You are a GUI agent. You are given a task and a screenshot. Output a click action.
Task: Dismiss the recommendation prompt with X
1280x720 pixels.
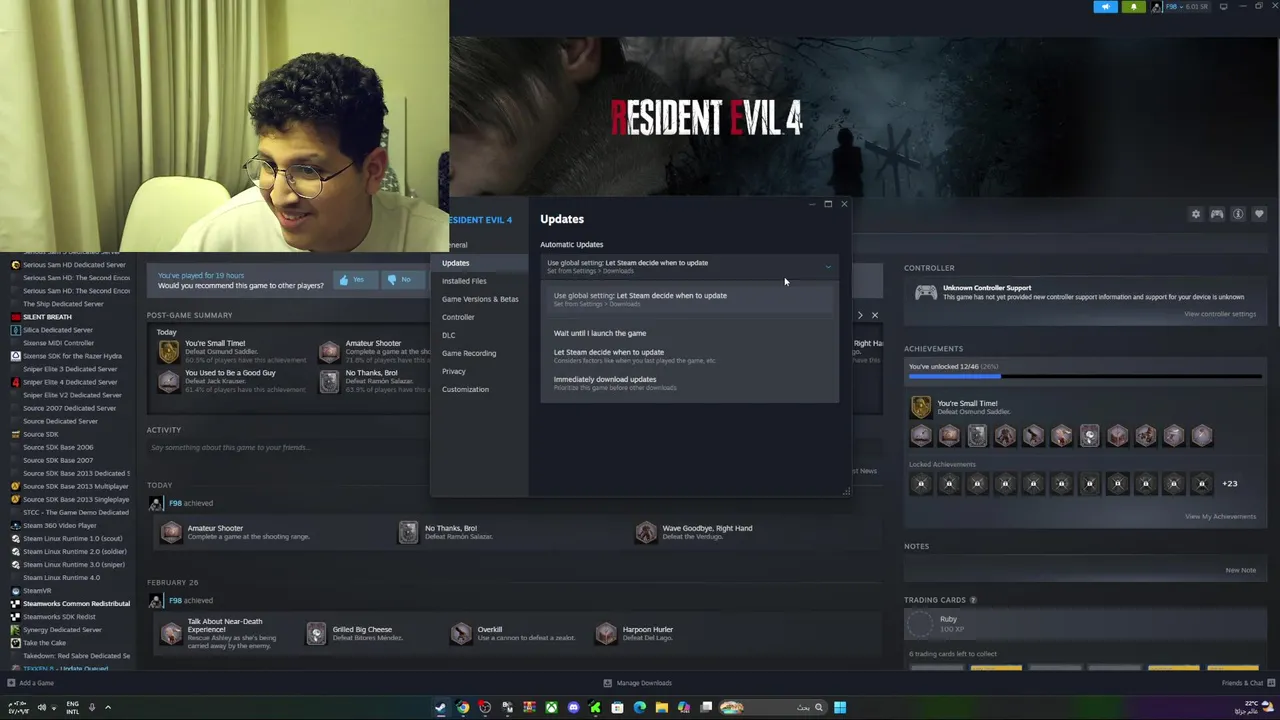[875, 315]
